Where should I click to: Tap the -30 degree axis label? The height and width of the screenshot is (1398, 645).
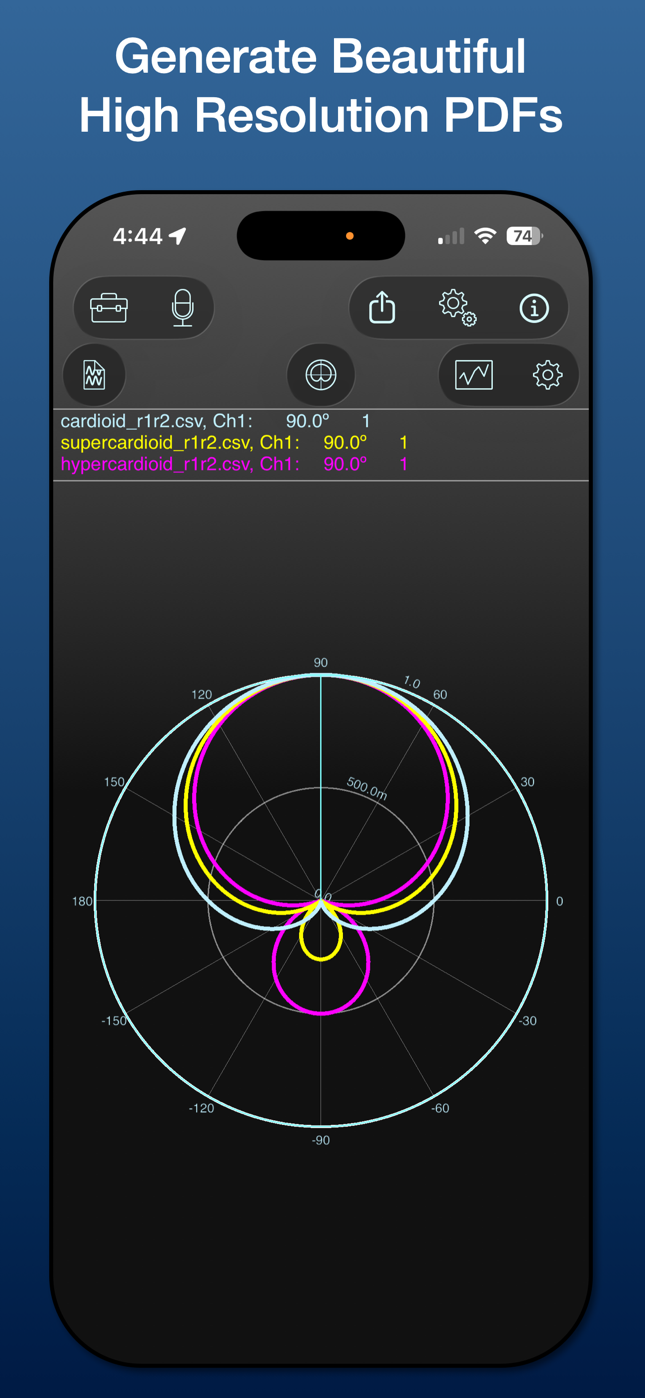(x=527, y=1020)
